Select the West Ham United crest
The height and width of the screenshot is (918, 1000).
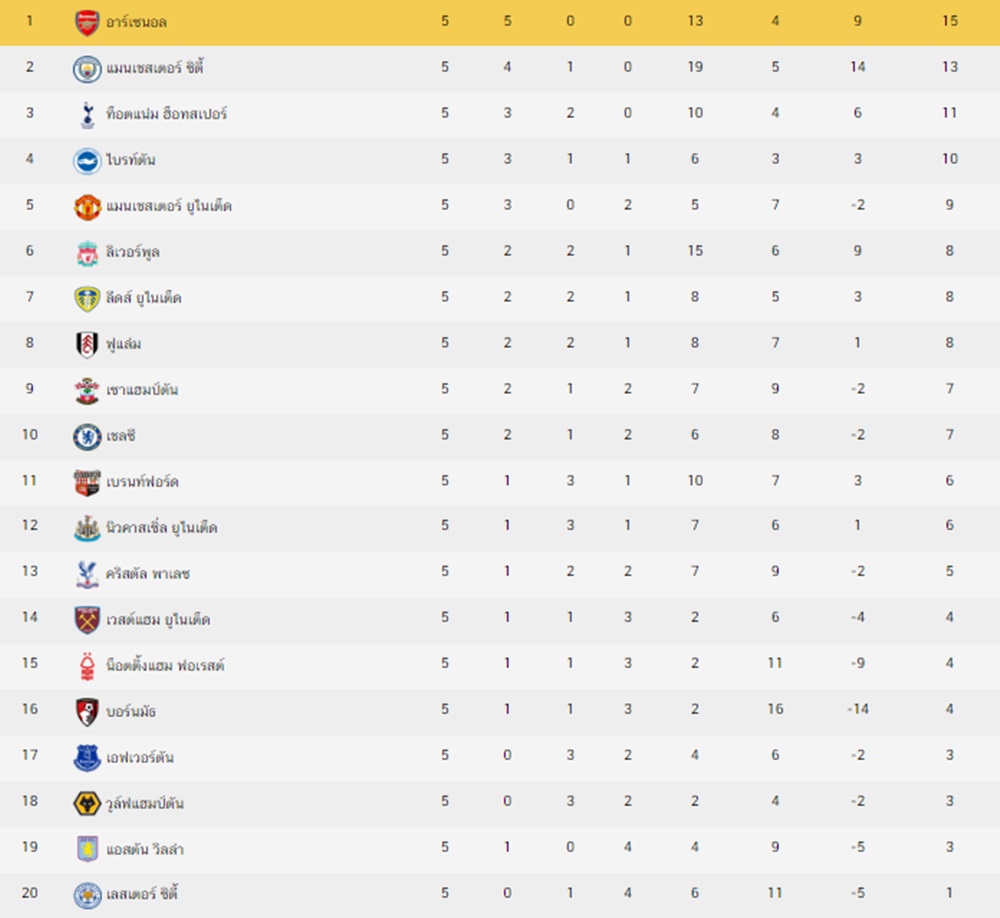tap(87, 619)
